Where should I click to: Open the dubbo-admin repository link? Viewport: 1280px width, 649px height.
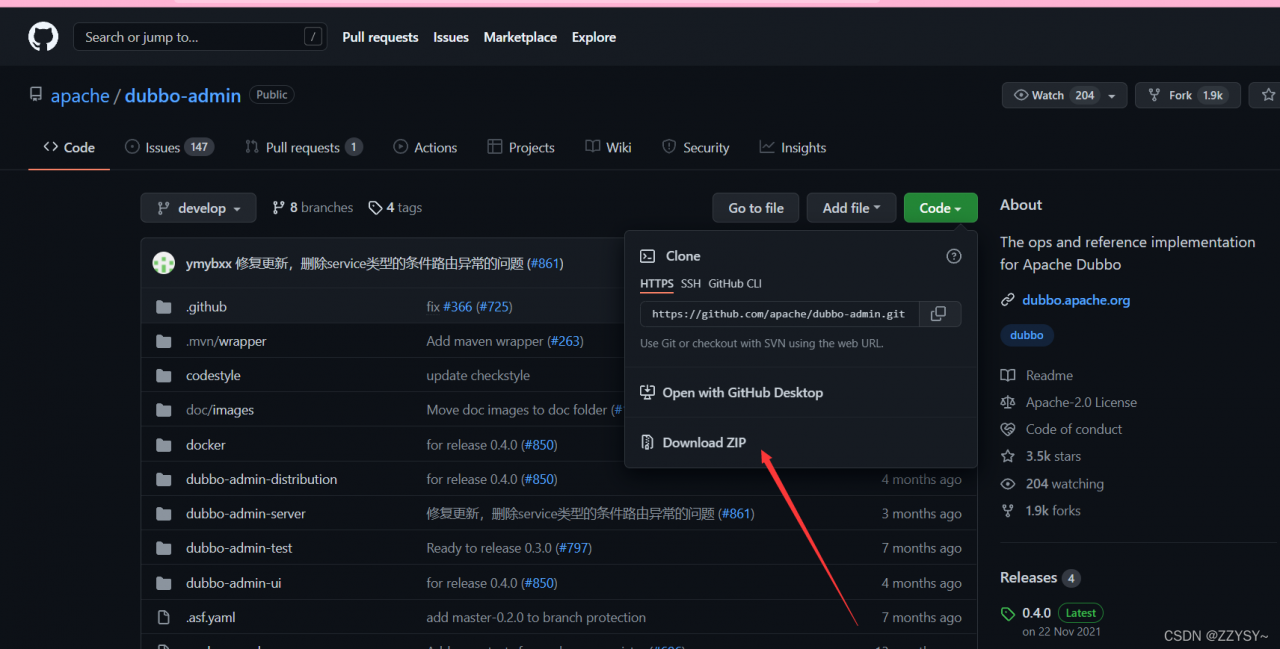click(183, 96)
